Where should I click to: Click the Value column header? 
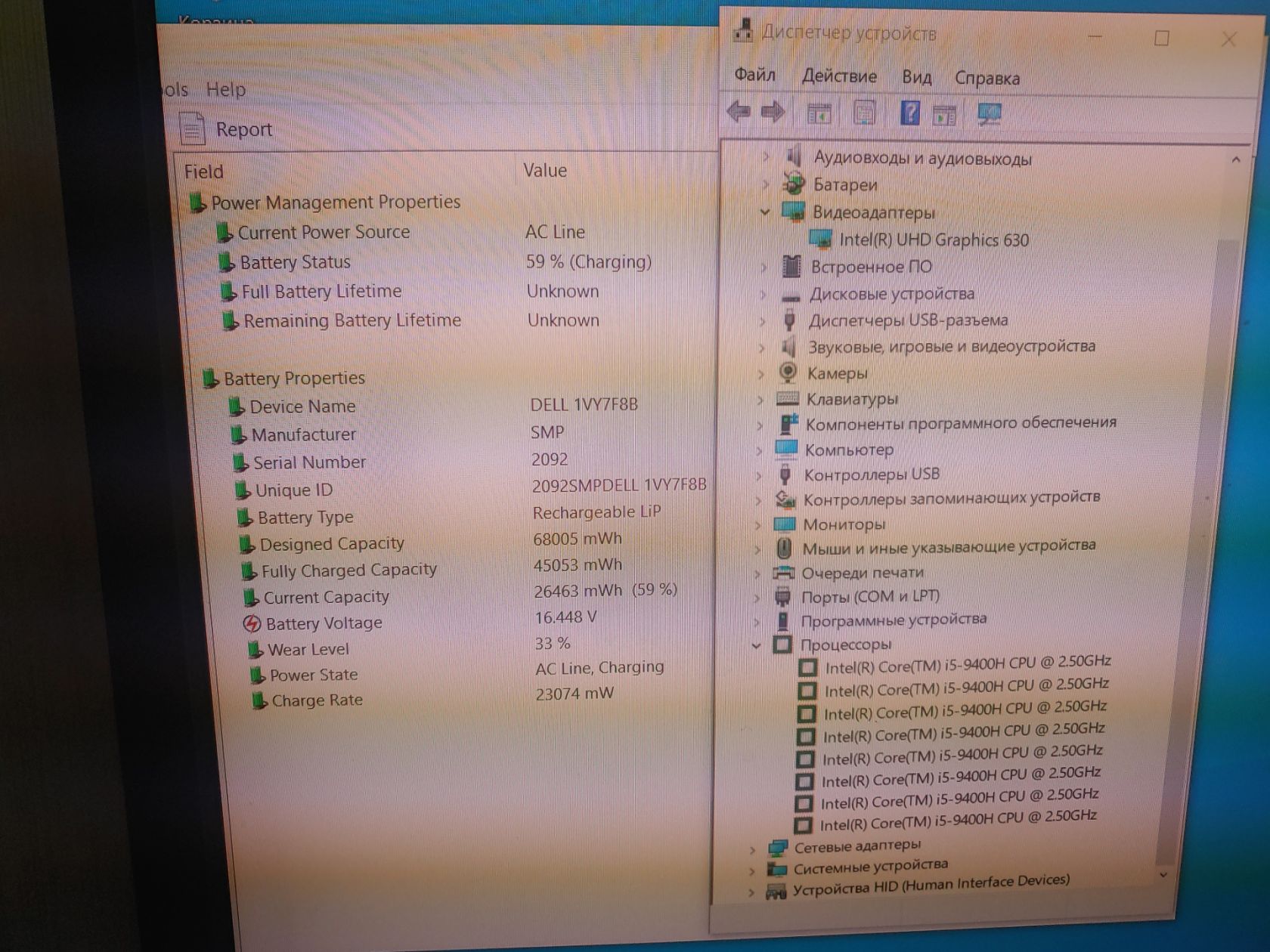pos(545,171)
